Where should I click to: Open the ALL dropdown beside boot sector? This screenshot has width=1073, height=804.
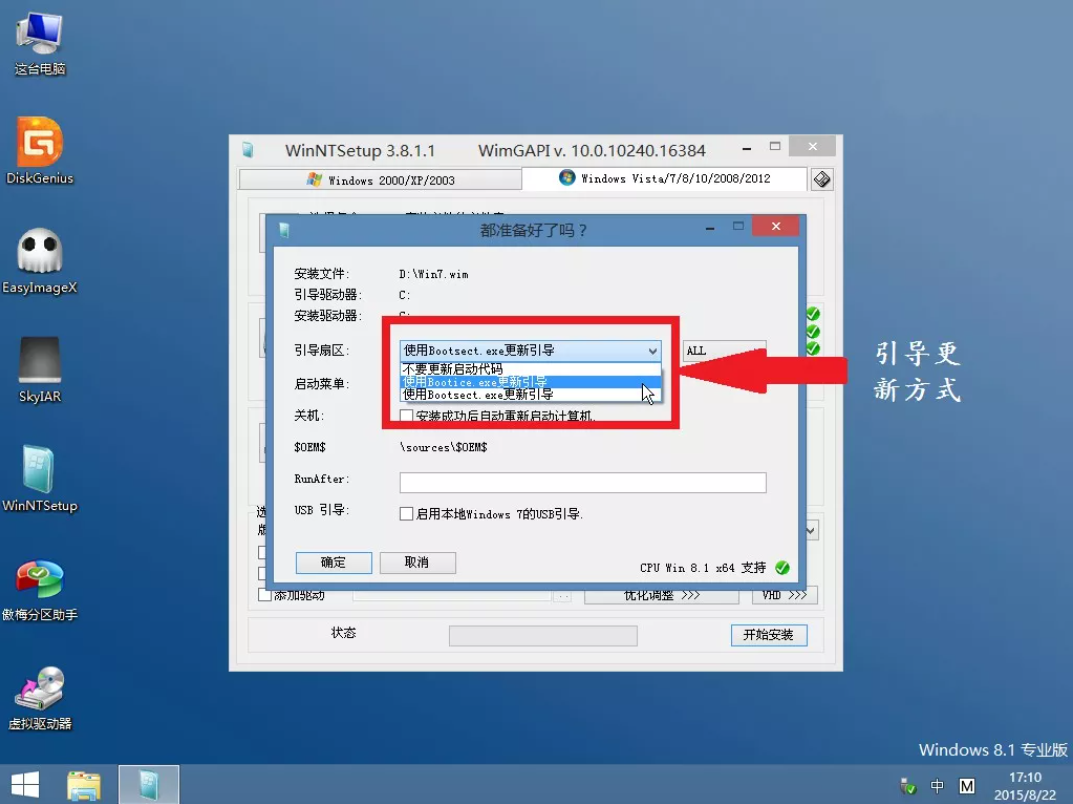724,350
